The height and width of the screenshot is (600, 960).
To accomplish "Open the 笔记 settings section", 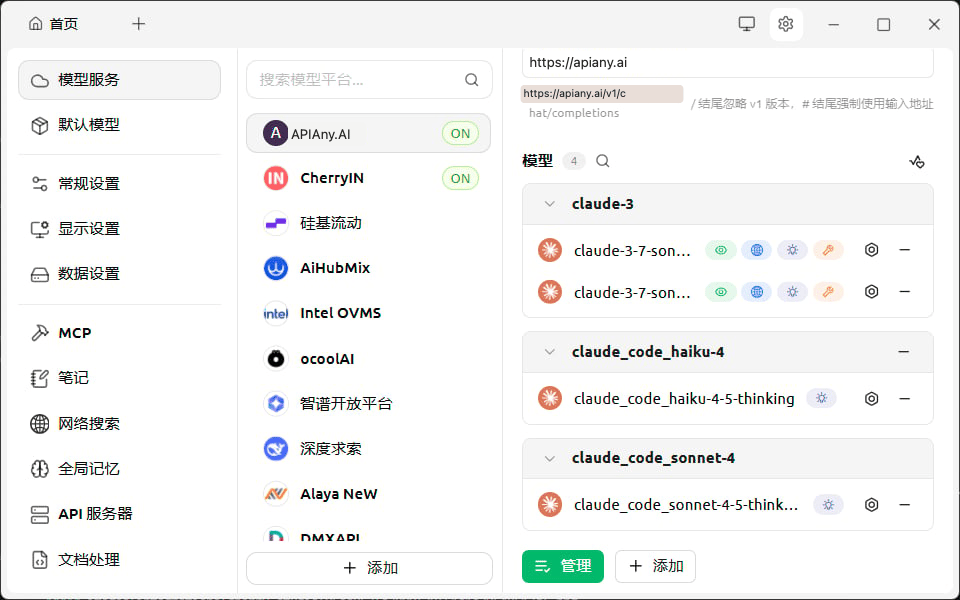I will 119,378.
